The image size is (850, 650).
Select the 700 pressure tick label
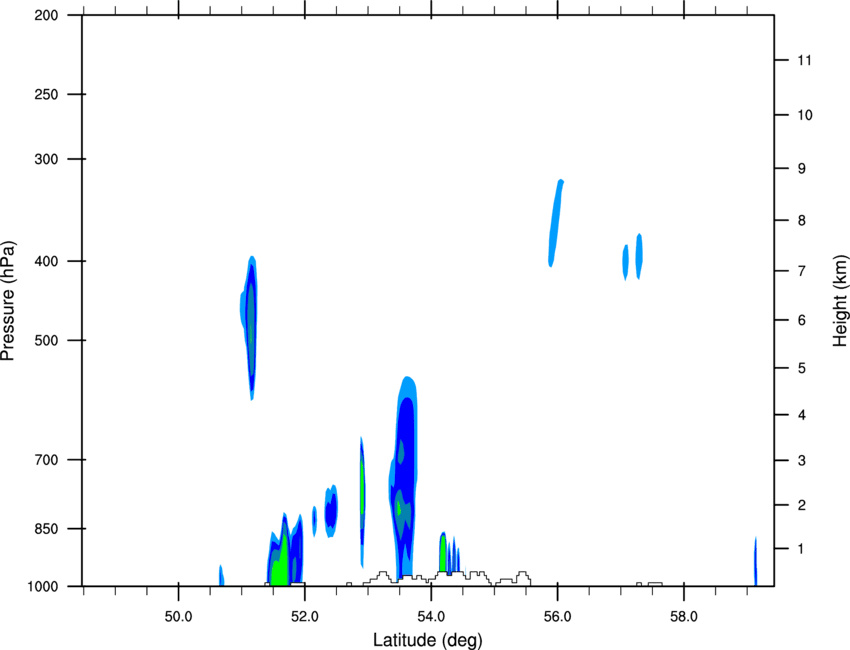click(x=46, y=460)
